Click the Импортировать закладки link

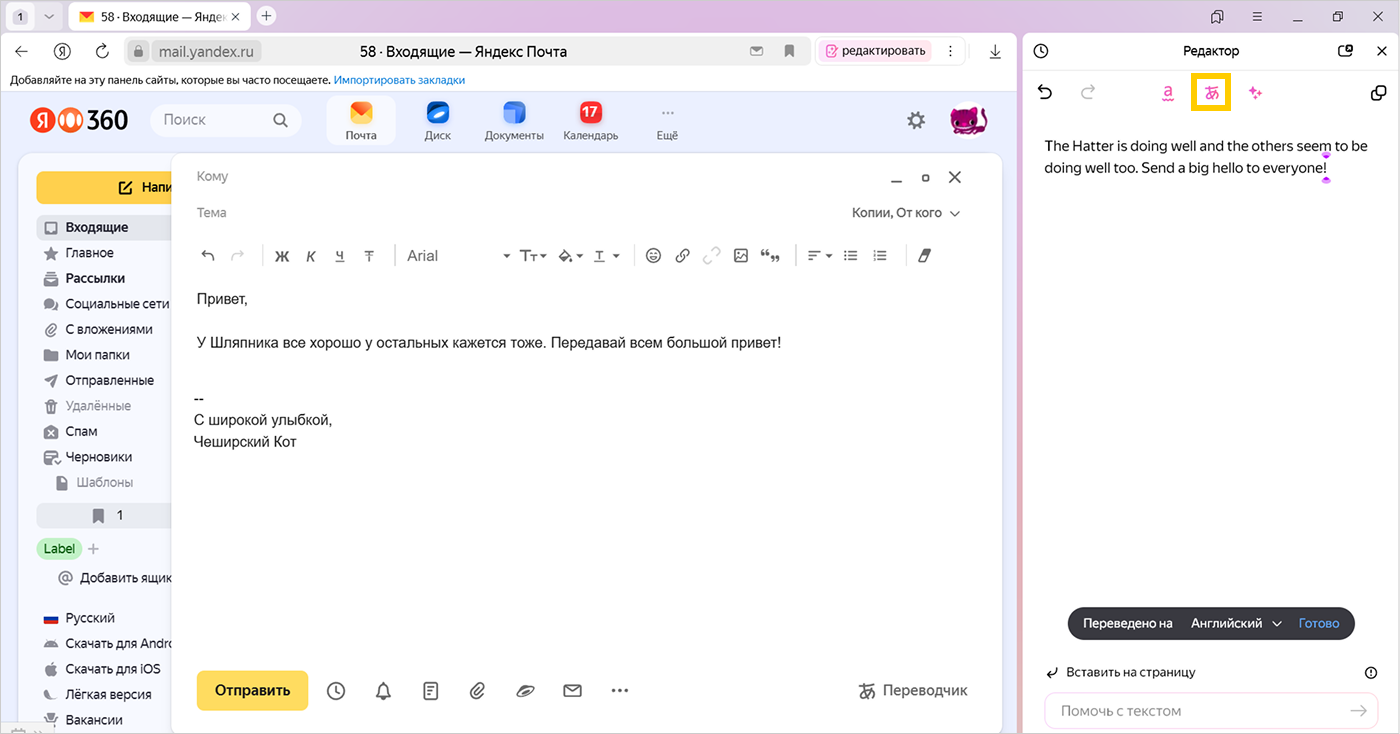(x=399, y=80)
